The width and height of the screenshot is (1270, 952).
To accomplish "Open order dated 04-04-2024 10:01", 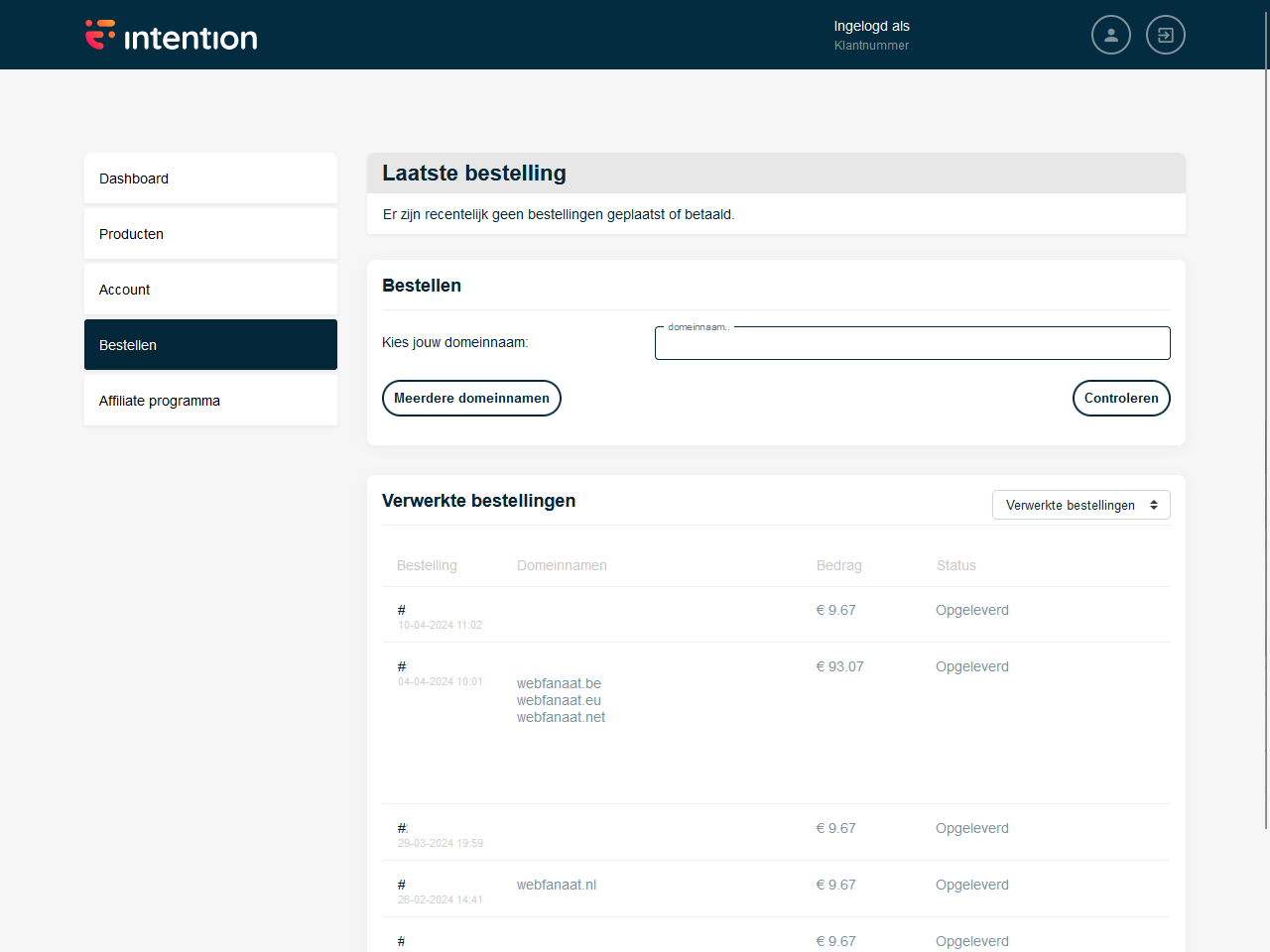I will 402,667.
